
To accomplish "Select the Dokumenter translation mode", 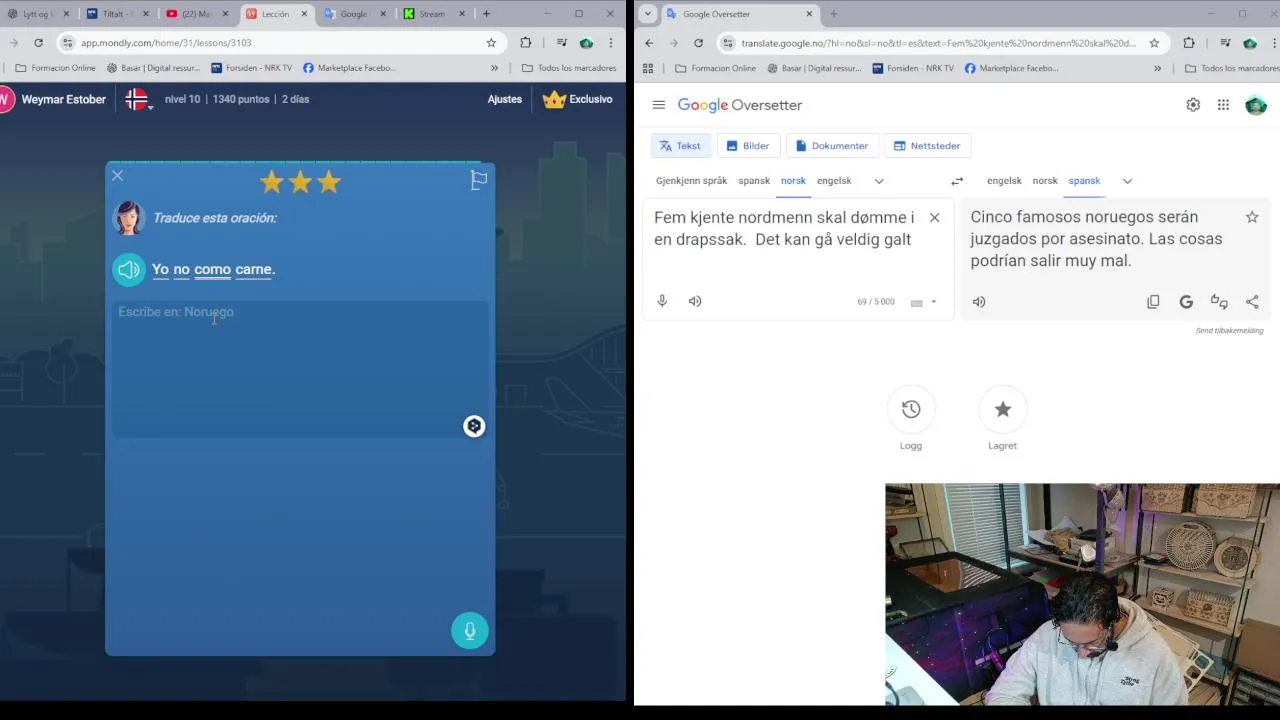I will [832, 146].
